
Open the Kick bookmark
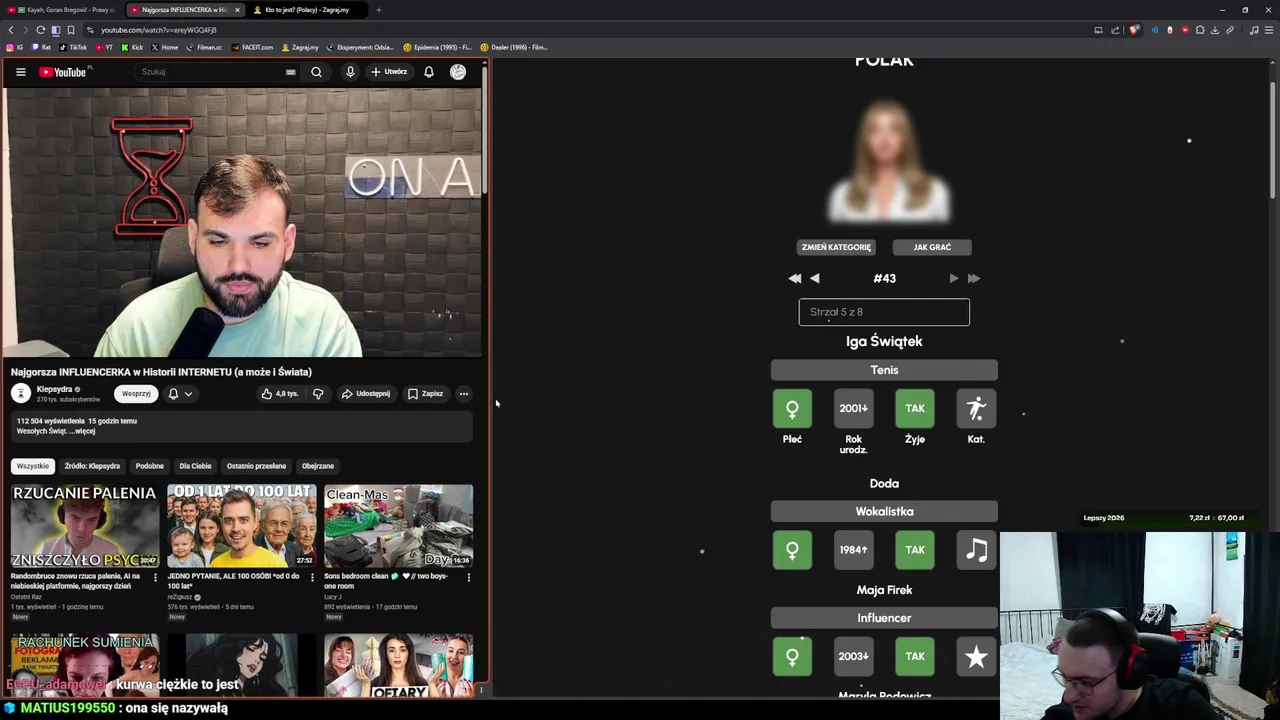132,47
